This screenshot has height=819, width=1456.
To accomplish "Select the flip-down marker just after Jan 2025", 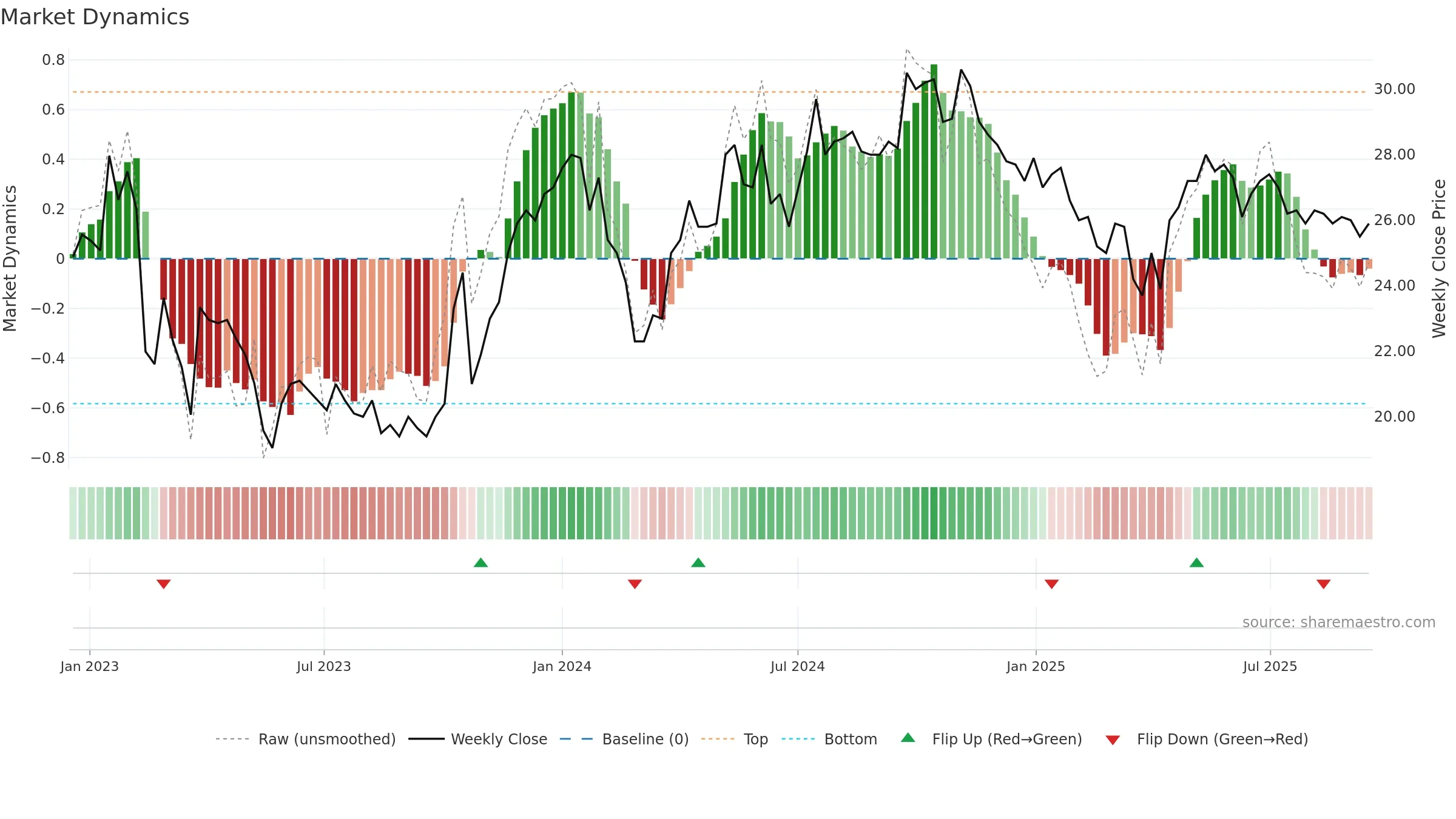I will [1052, 584].
